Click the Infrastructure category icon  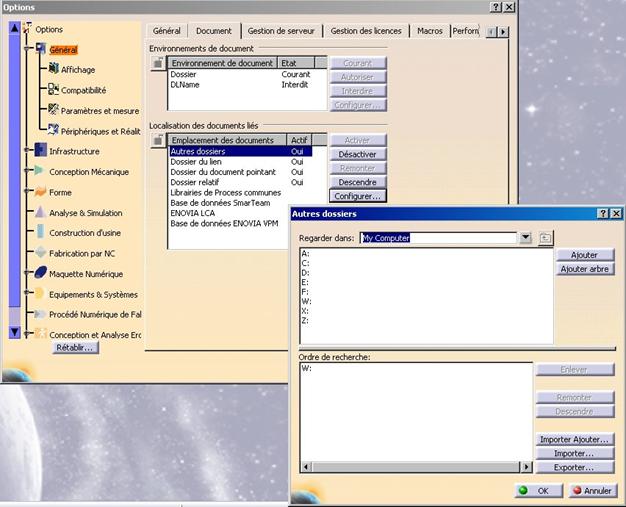click(x=40, y=151)
